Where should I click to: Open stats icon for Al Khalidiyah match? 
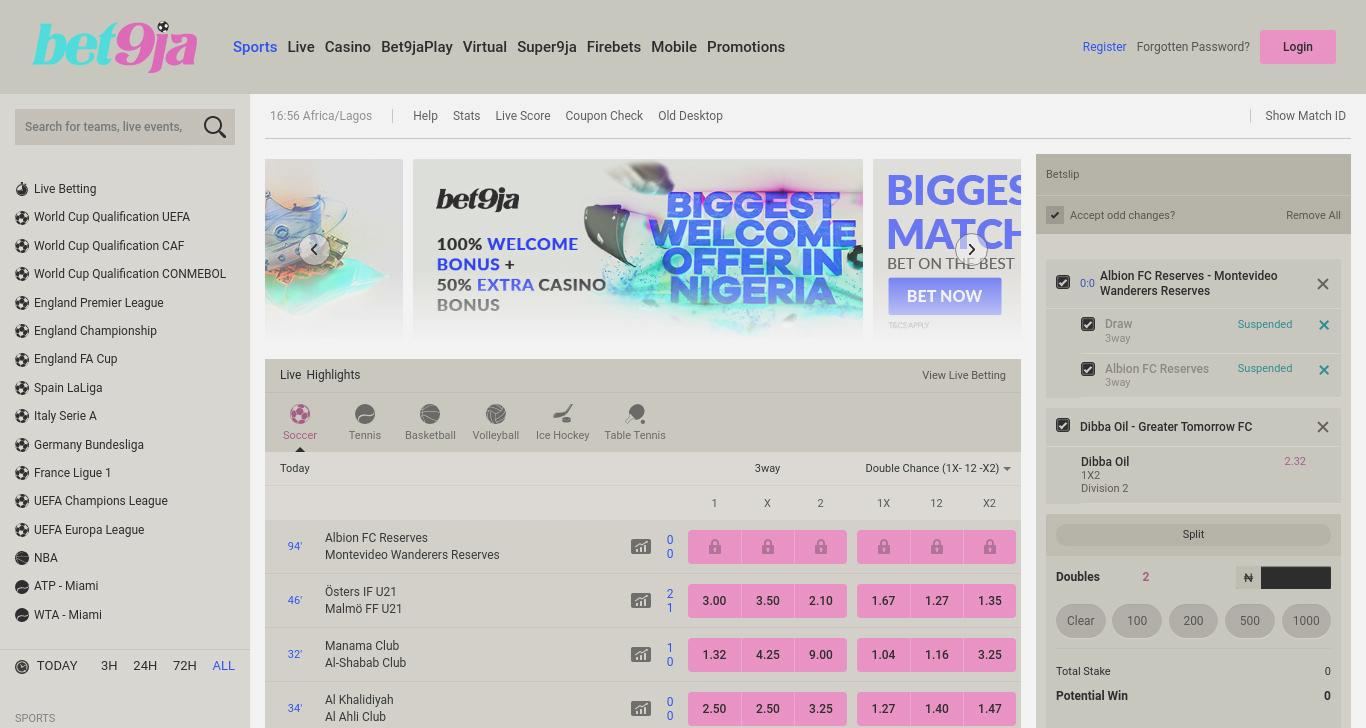[x=640, y=709]
